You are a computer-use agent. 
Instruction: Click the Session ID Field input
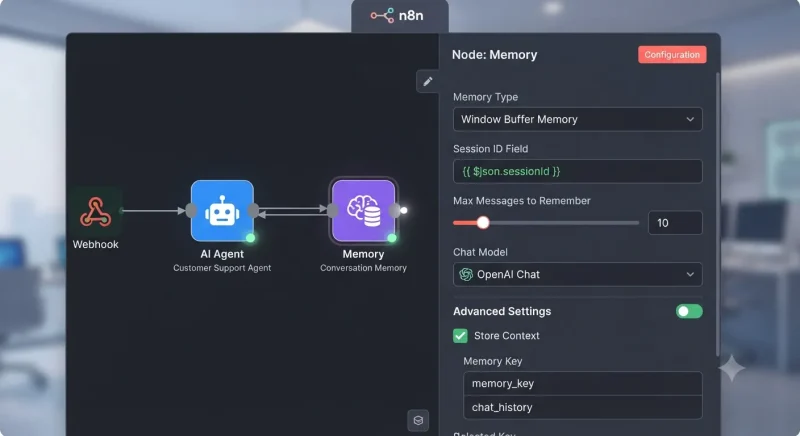(x=578, y=171)
